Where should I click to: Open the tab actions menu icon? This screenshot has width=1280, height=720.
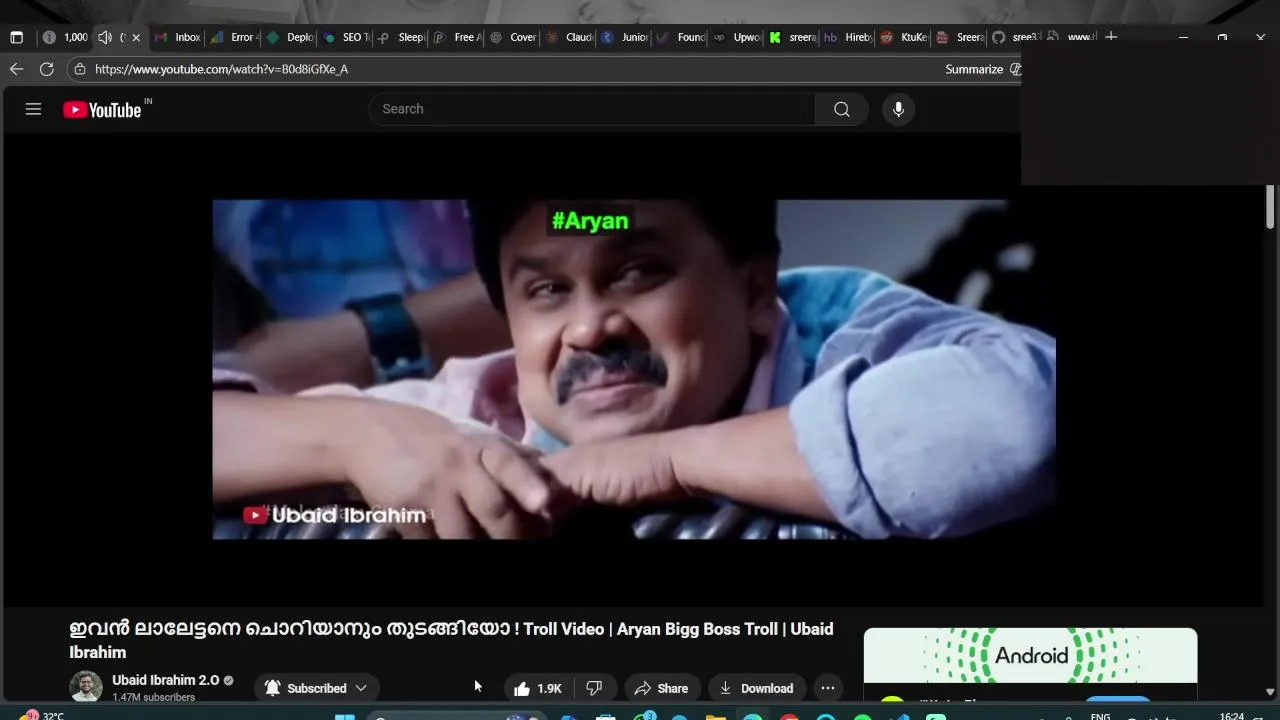(x=16, y=37)
